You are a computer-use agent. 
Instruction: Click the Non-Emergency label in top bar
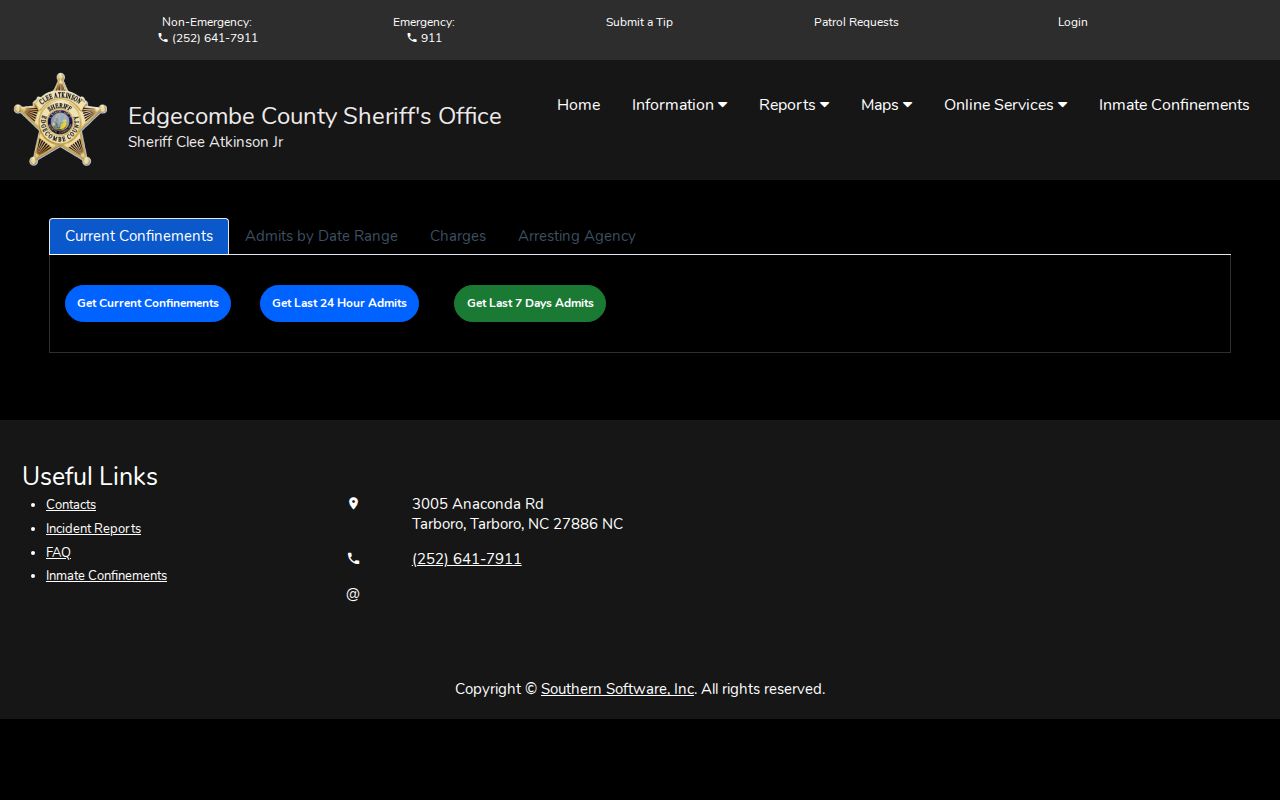(x=207, y=22)
